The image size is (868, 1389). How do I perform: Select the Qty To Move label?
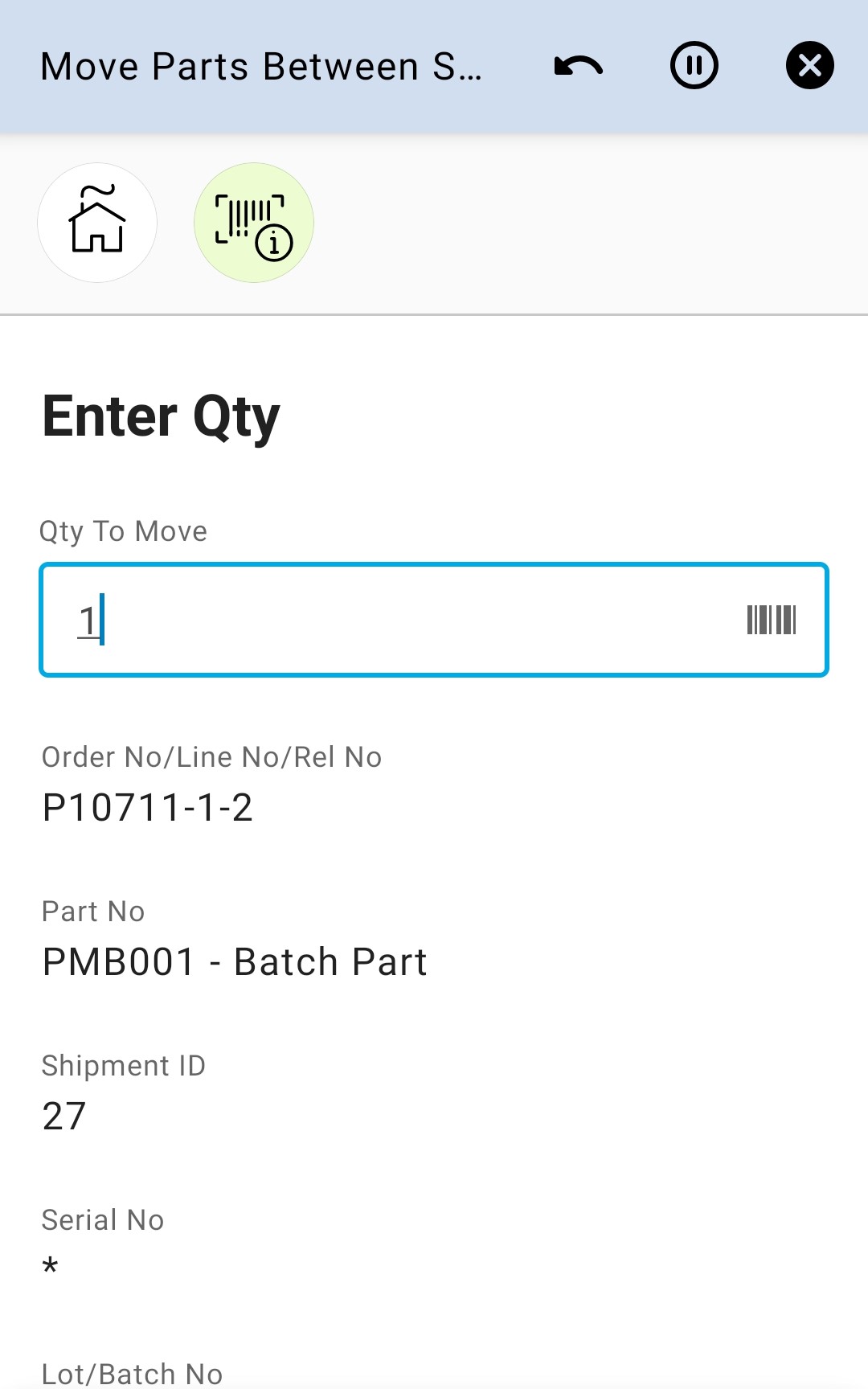(x=124, y=531)
